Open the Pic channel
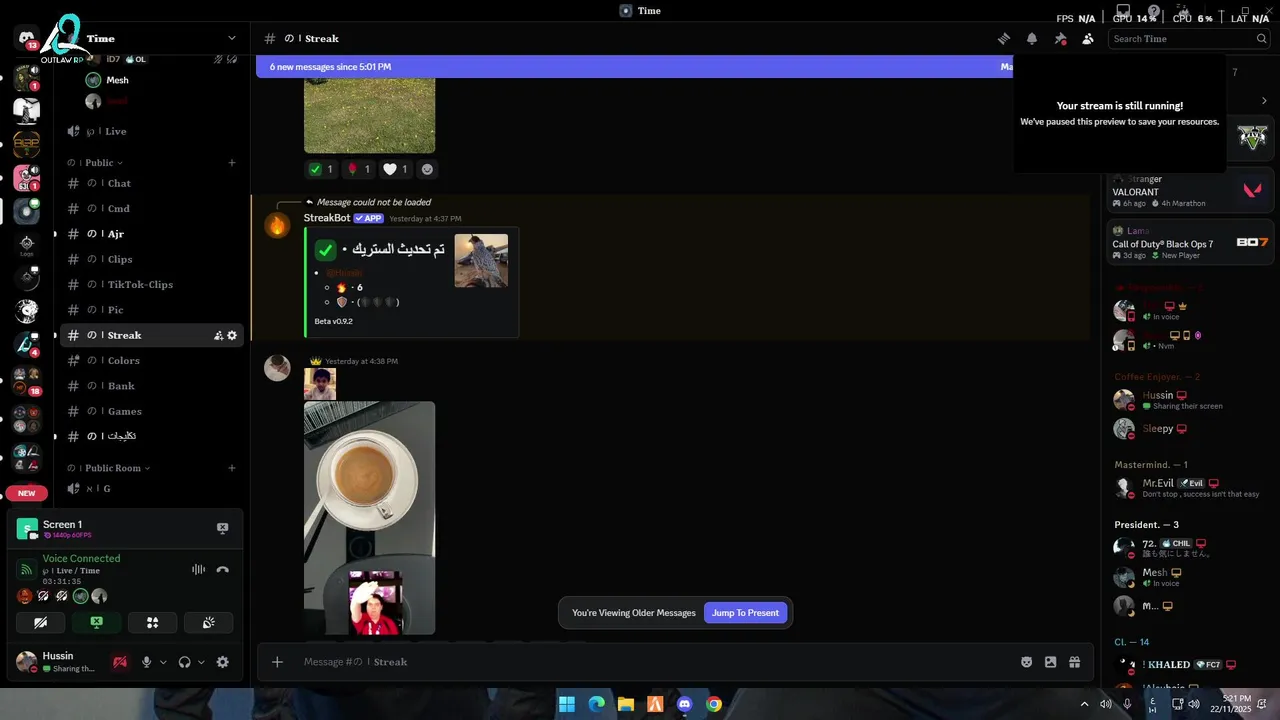The image size is (1280, 720). click(x=150, y=310)
